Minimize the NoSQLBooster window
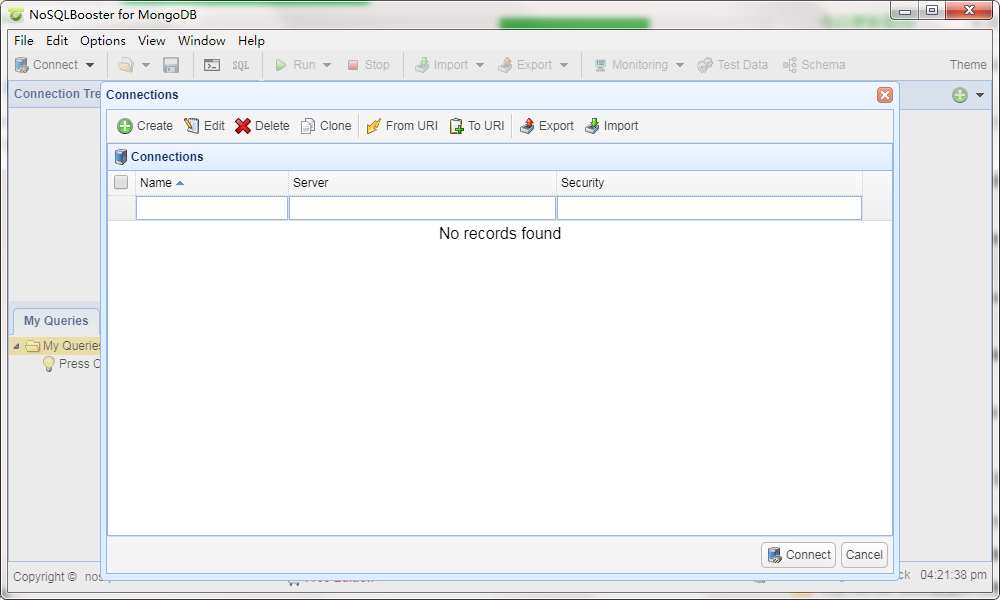1000x600 pixels. point(904,10)
